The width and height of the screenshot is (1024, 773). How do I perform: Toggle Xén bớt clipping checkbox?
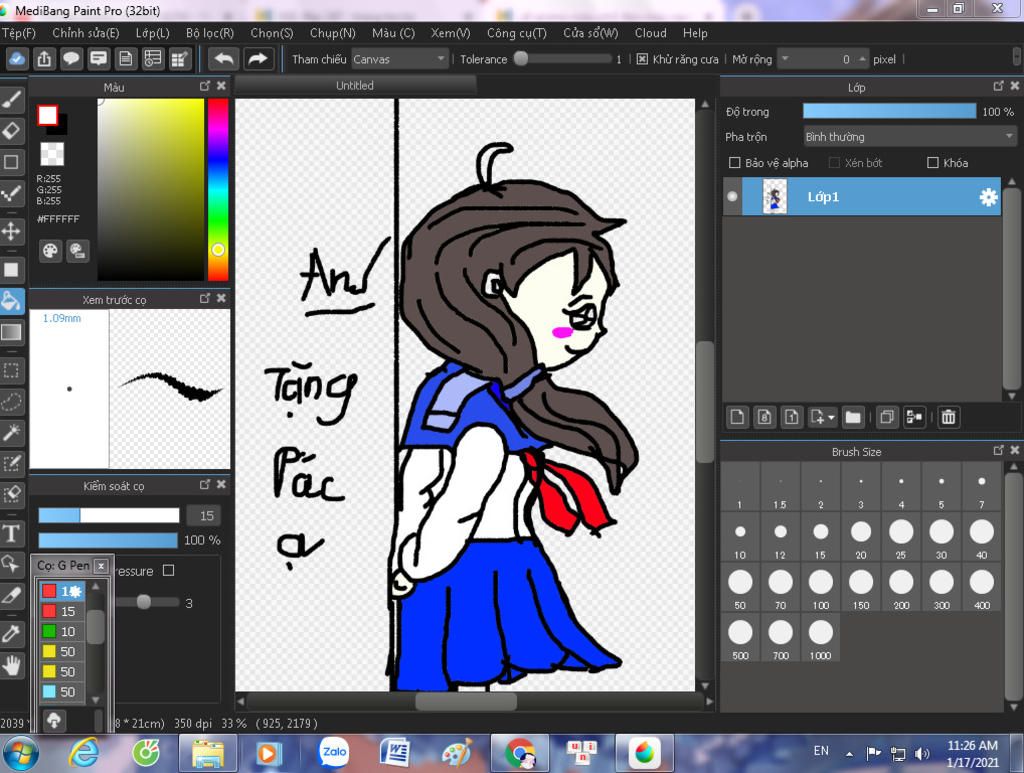tap(834, 163)
